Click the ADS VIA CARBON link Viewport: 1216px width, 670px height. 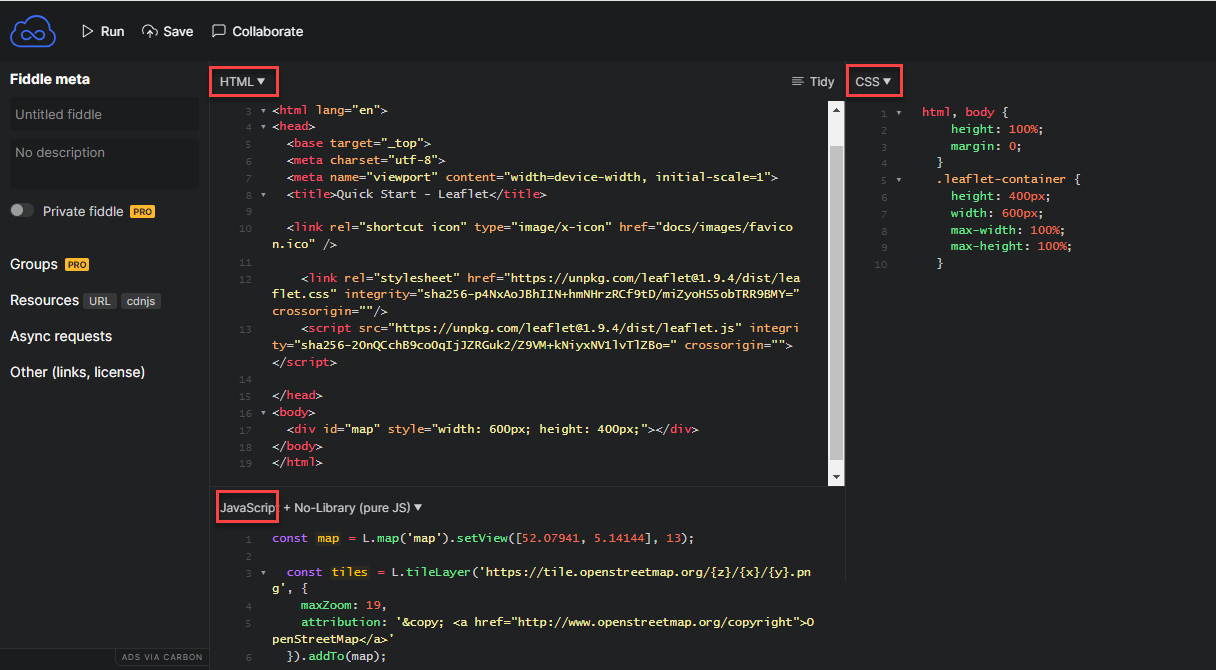[162, 657]
